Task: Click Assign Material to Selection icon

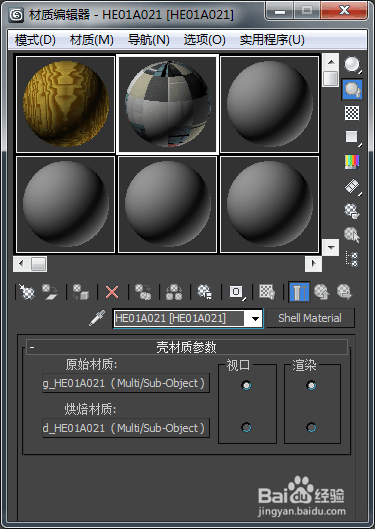Action: tap(81, 292)
